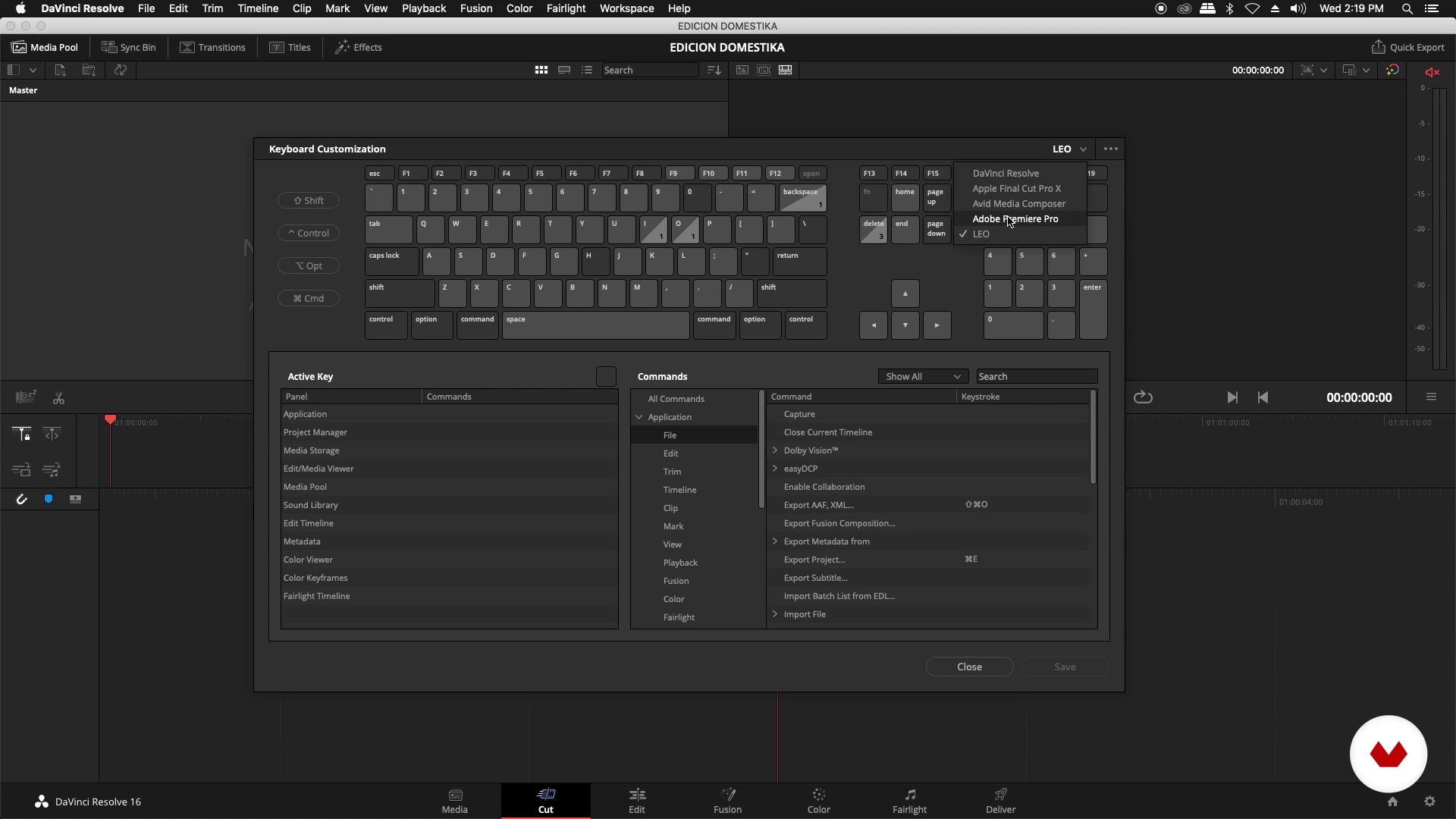This screenshot has width=1456, height=819.
Task: Toggle the loop playback icon
Action: [1143, 397]
